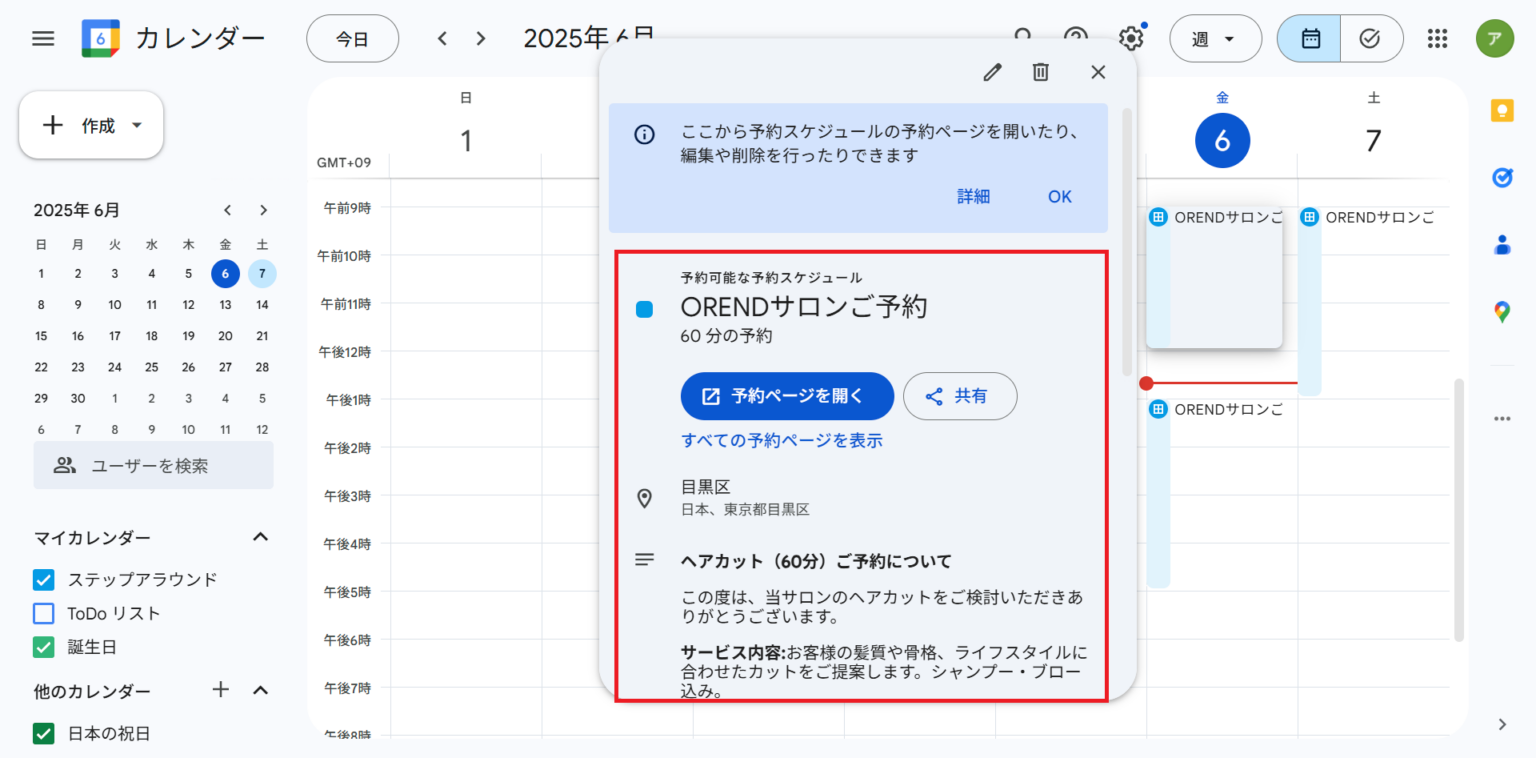
Task: Delete the booking schedule using trash icon
Action: [1040, 72]
